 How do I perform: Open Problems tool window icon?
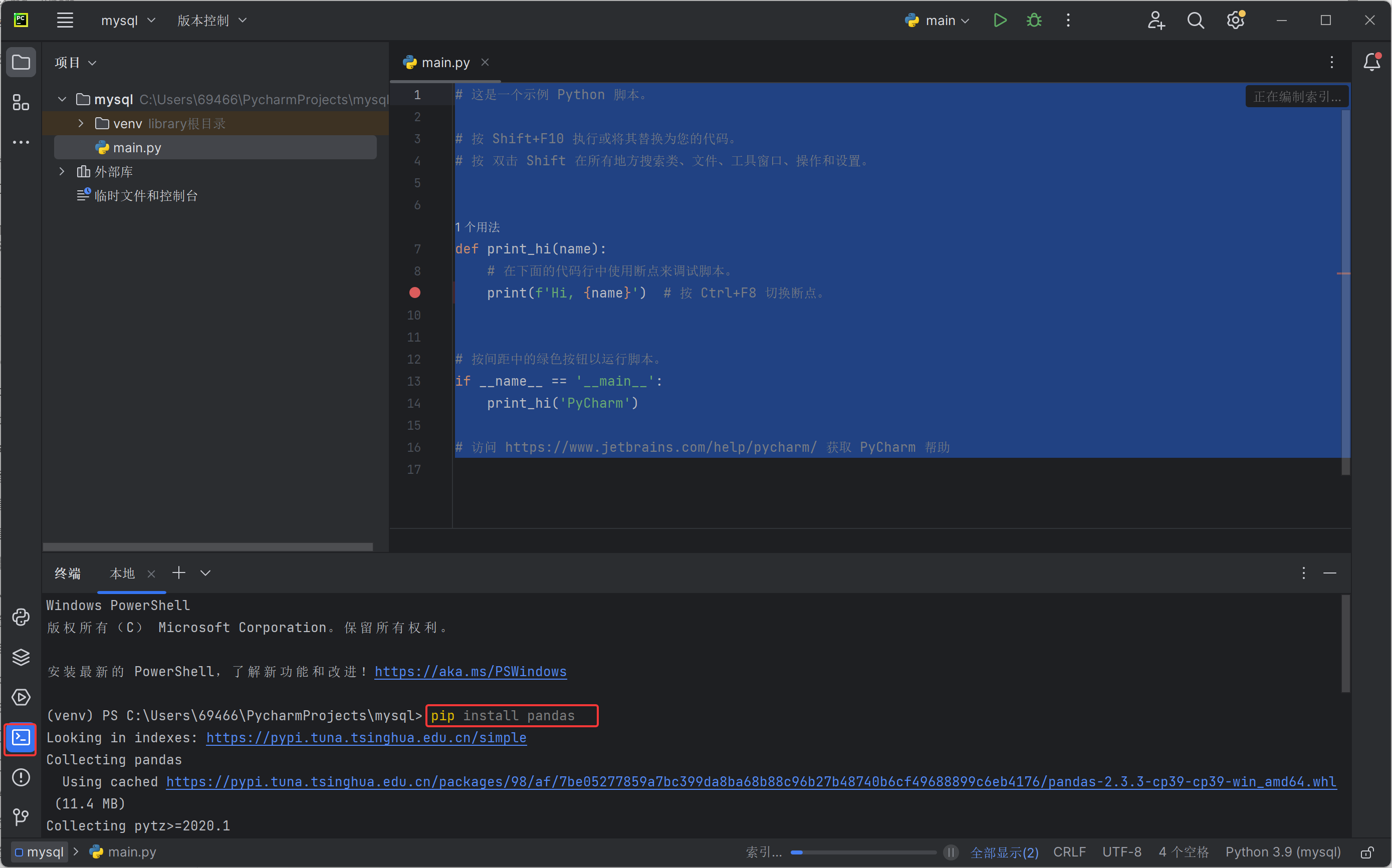pyautogui.click(x=21, y=777)
